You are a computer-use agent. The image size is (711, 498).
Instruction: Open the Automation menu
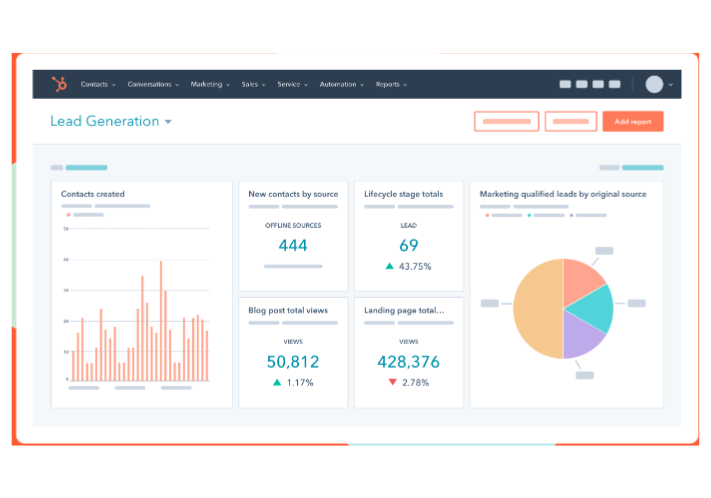click(x=341, y=85)
